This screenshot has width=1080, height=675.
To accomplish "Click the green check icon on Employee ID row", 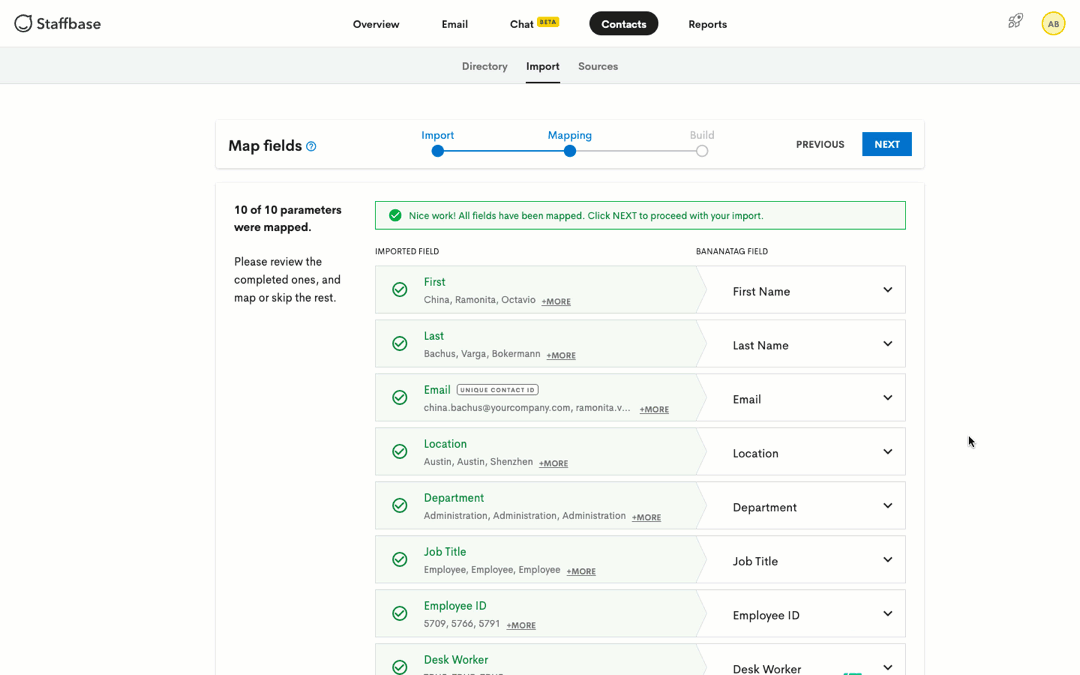I will [399, 614].
